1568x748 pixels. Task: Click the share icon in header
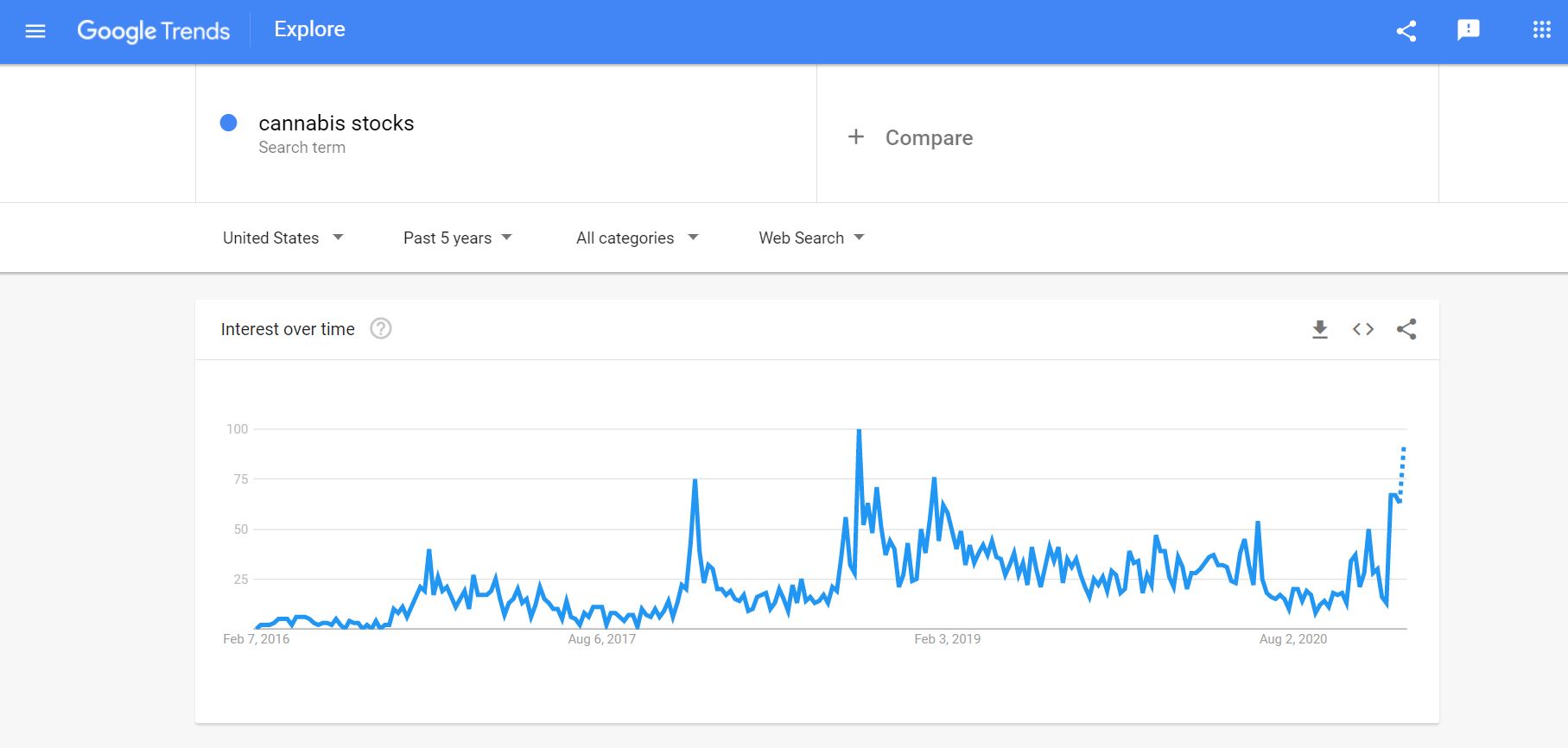pos(1406,31)
